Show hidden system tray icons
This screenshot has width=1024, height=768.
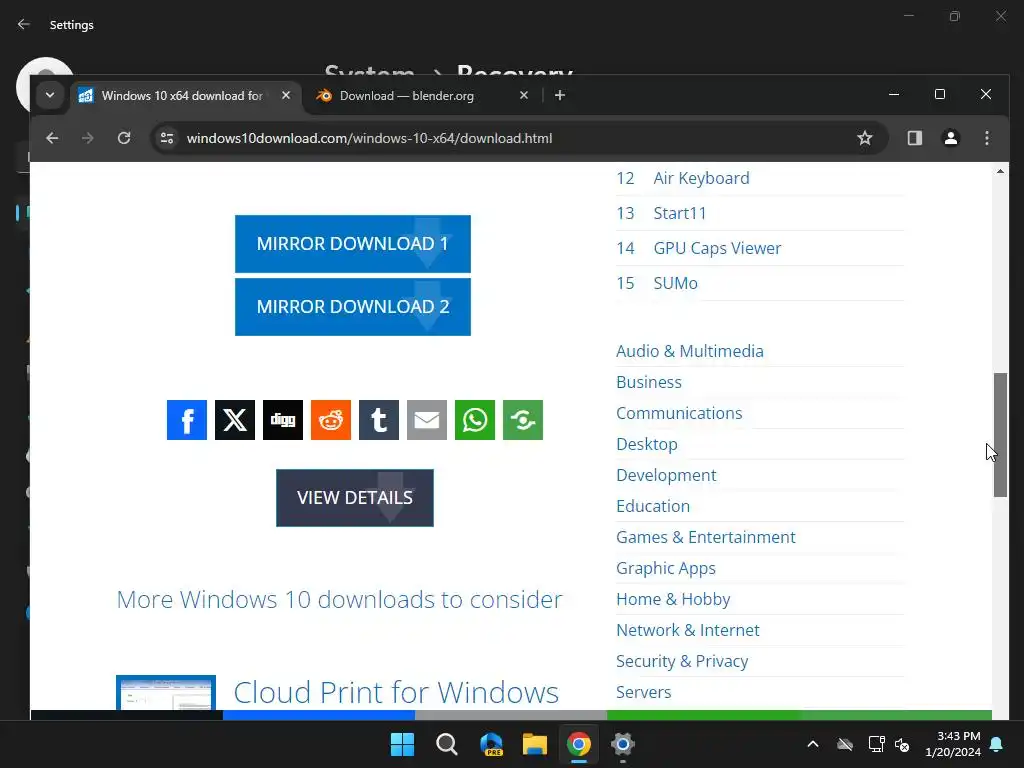click(813, 744)
